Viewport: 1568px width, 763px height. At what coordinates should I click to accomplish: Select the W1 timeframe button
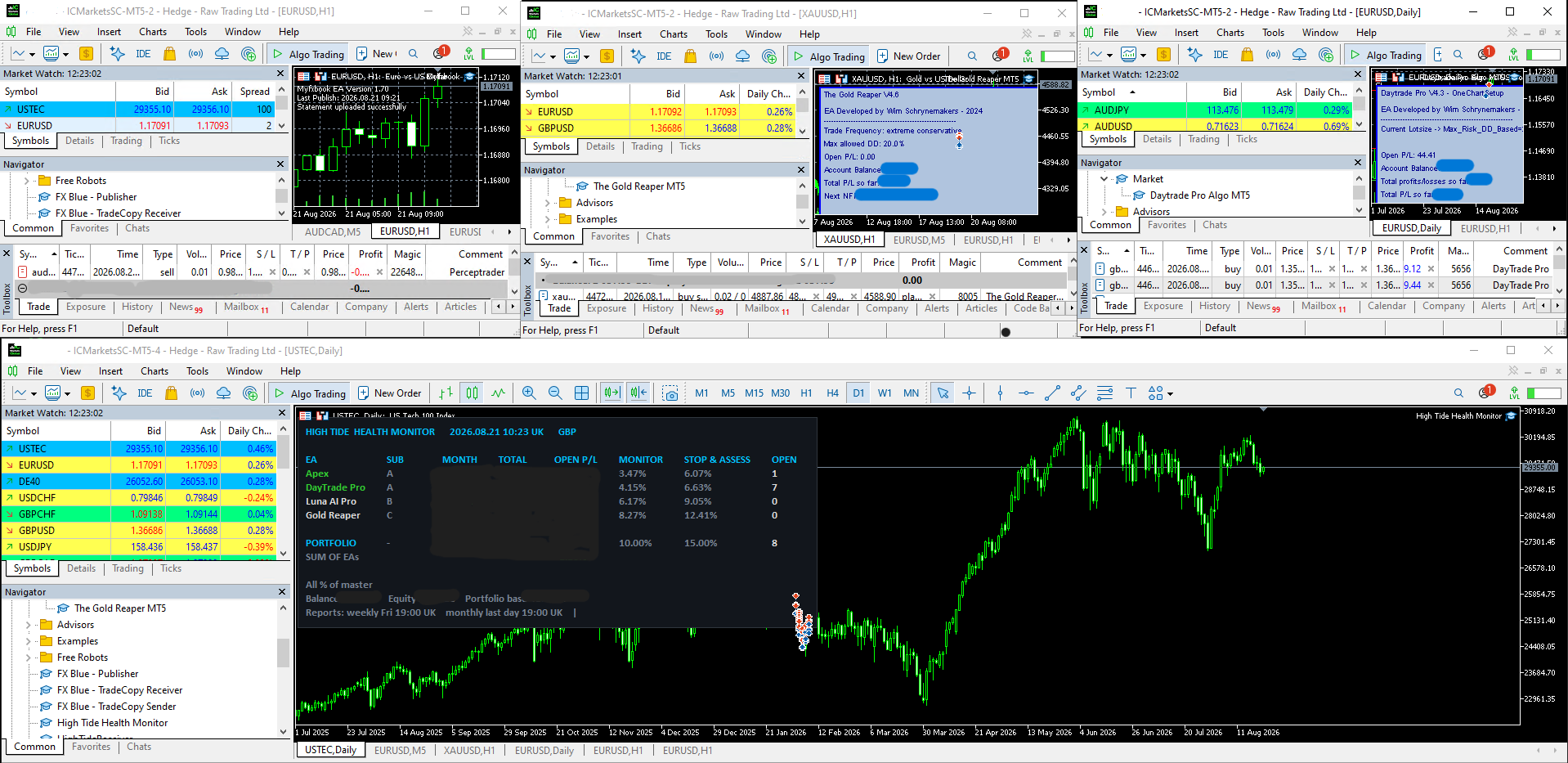point(885,393)
